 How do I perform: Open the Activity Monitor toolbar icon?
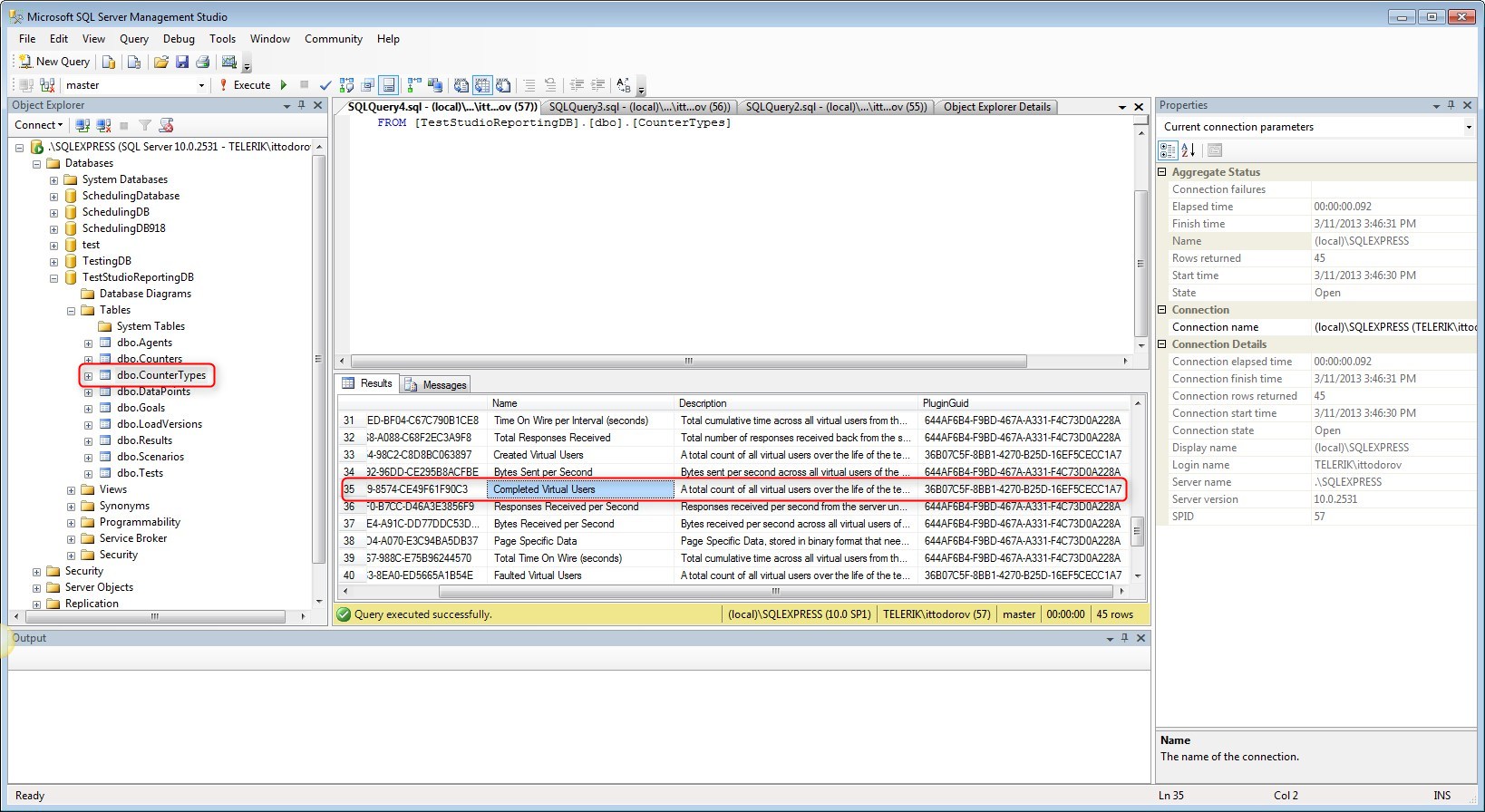[x=229, y=62]
